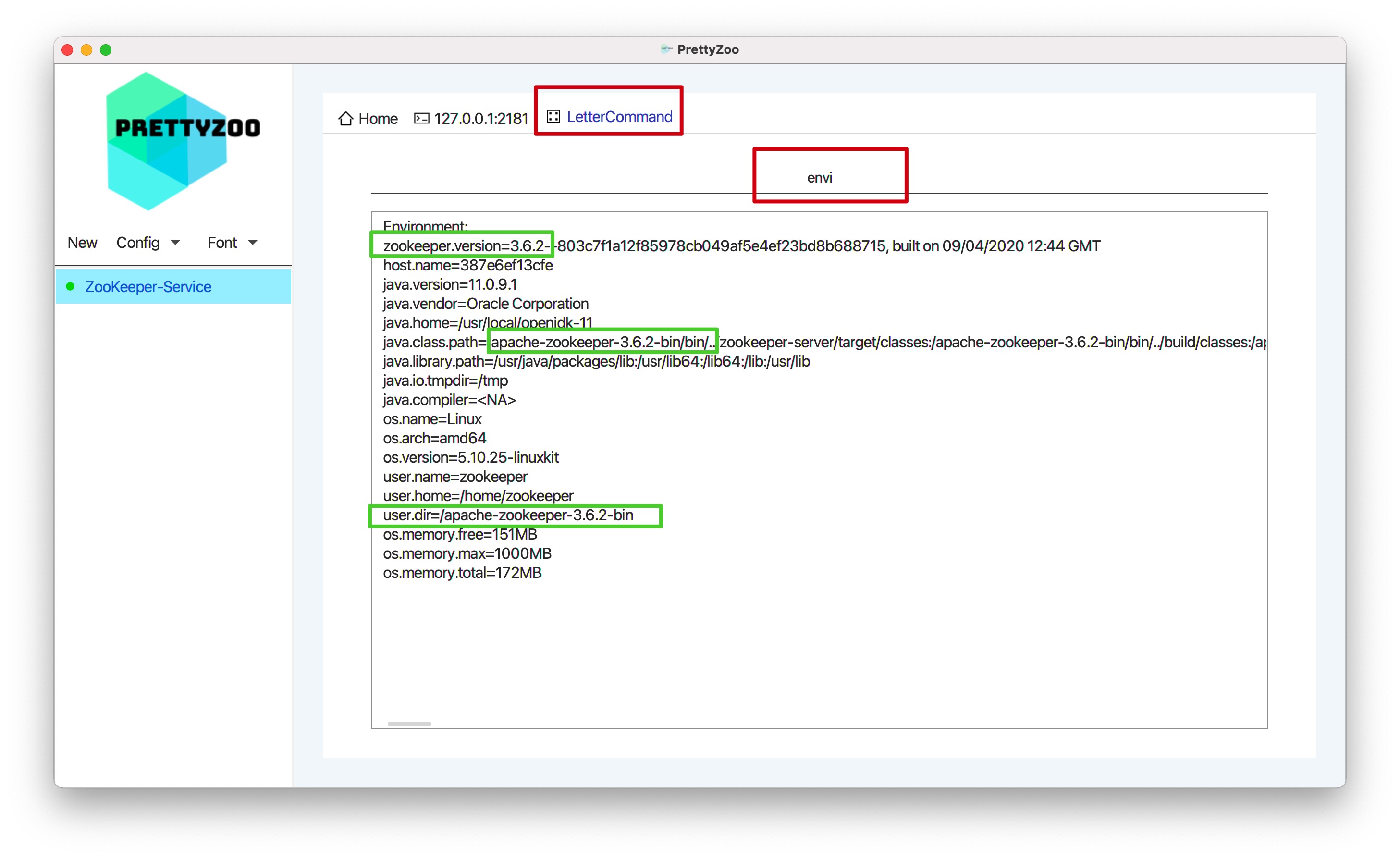
Task: Click the Environment: header line
Action: pos(426,226)
